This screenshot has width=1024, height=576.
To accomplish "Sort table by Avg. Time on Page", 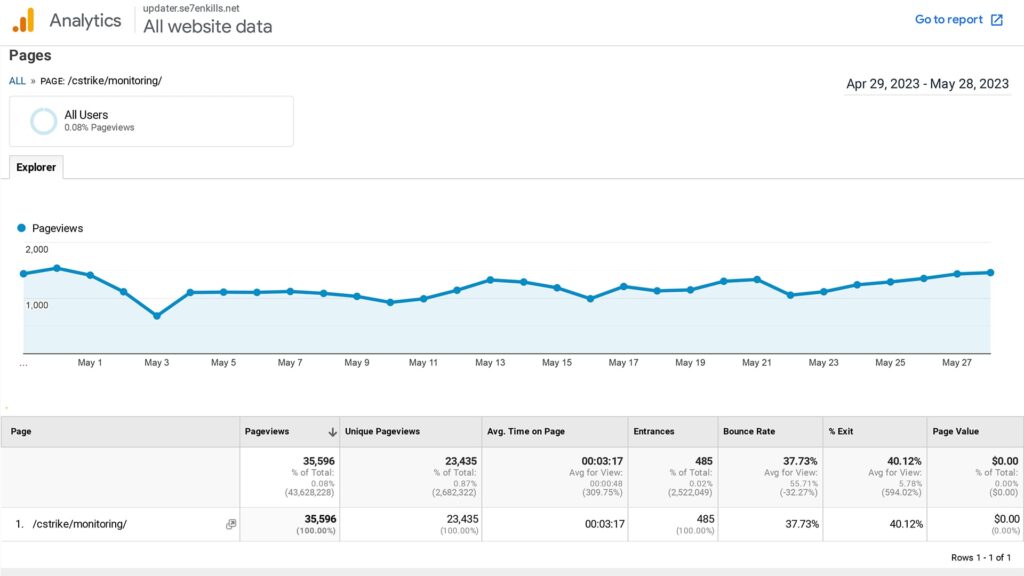I will 527,432.
